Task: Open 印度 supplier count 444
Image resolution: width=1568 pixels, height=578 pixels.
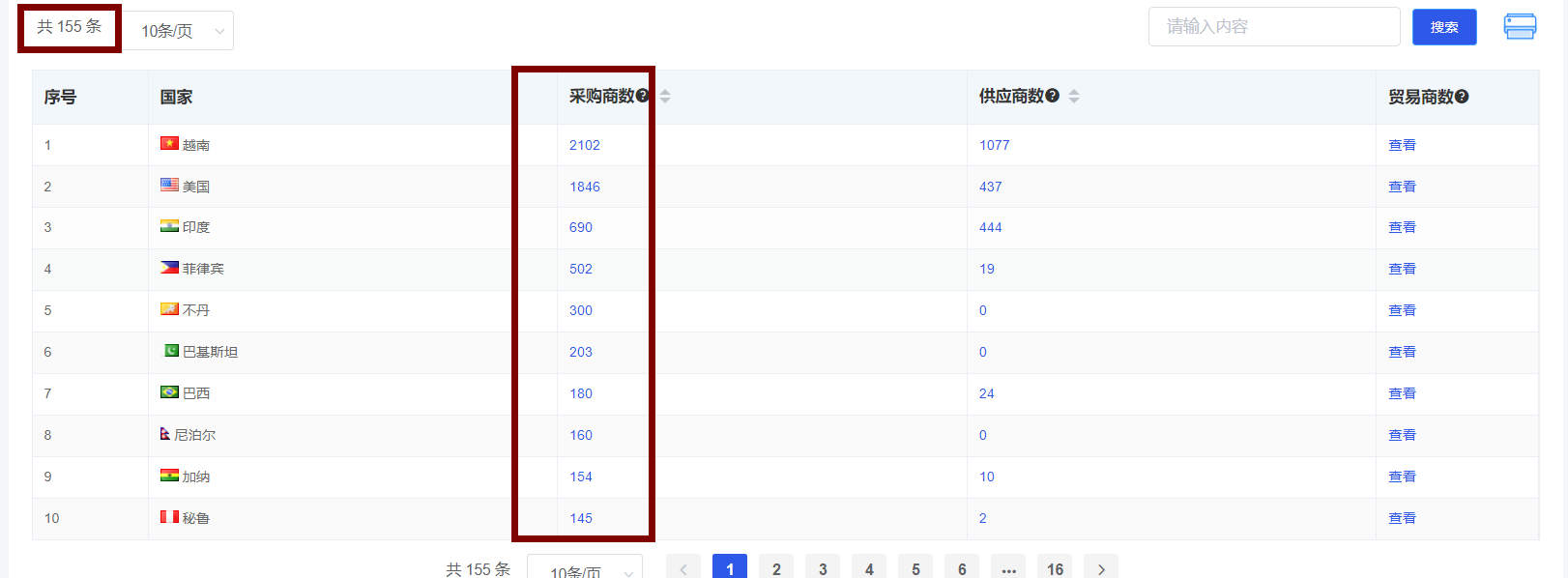Action: pos(991,227)
